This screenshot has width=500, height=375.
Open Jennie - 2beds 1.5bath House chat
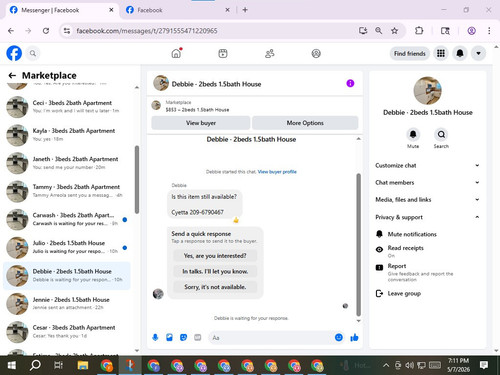(67, 304)
